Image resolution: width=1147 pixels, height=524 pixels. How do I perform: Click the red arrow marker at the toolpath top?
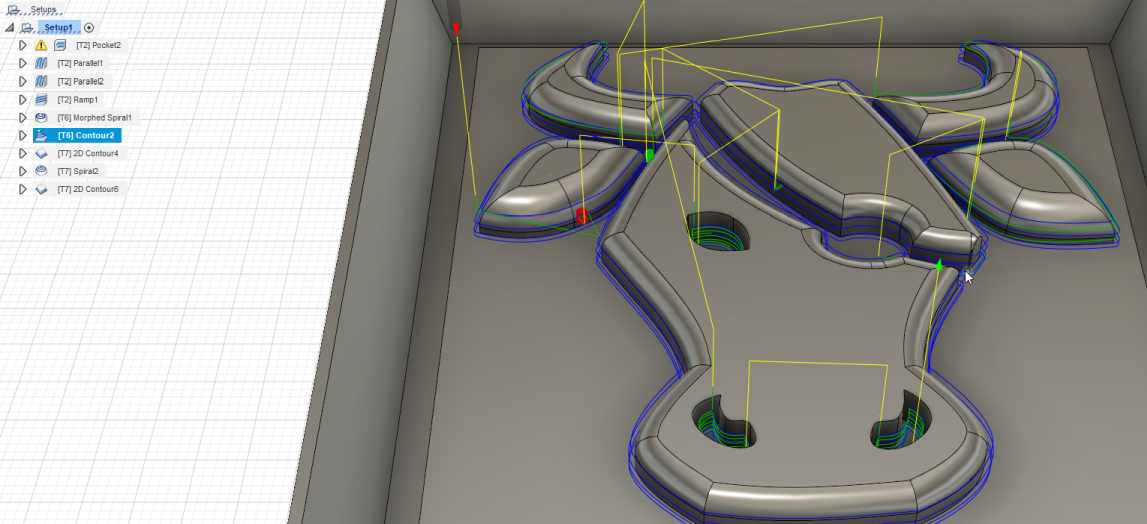point(456,29)
